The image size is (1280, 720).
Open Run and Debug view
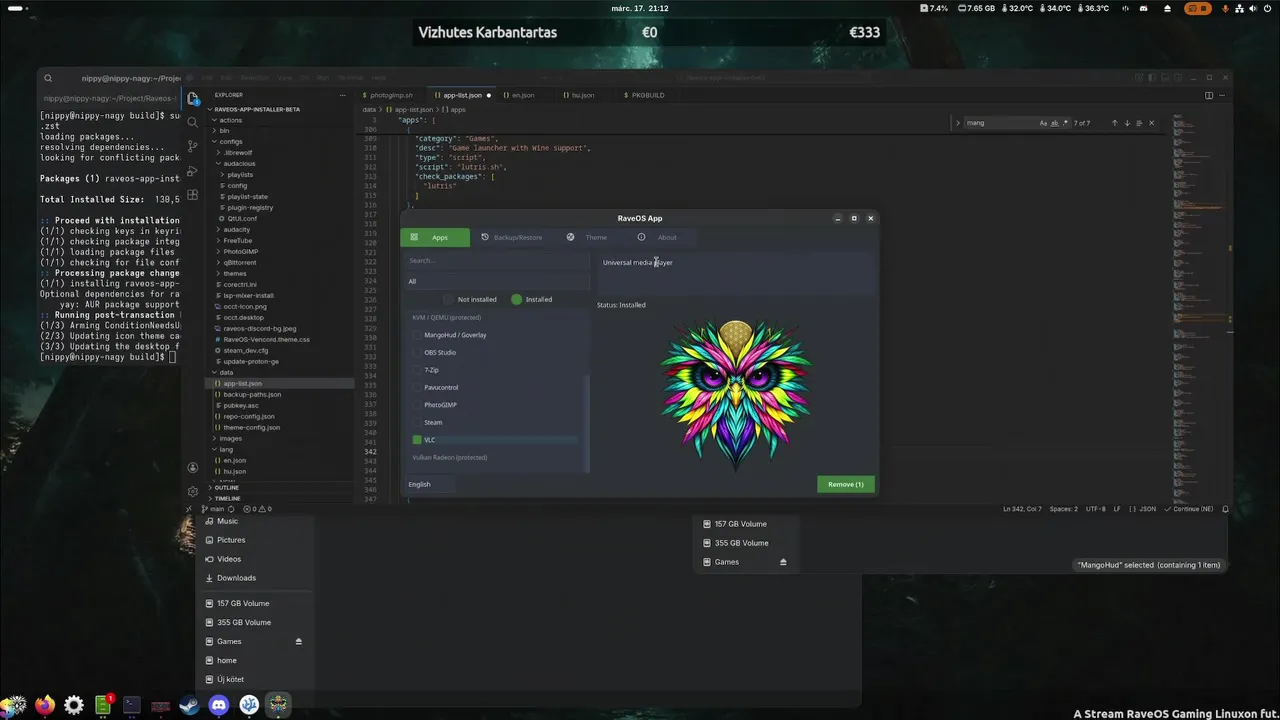(193, 170)
